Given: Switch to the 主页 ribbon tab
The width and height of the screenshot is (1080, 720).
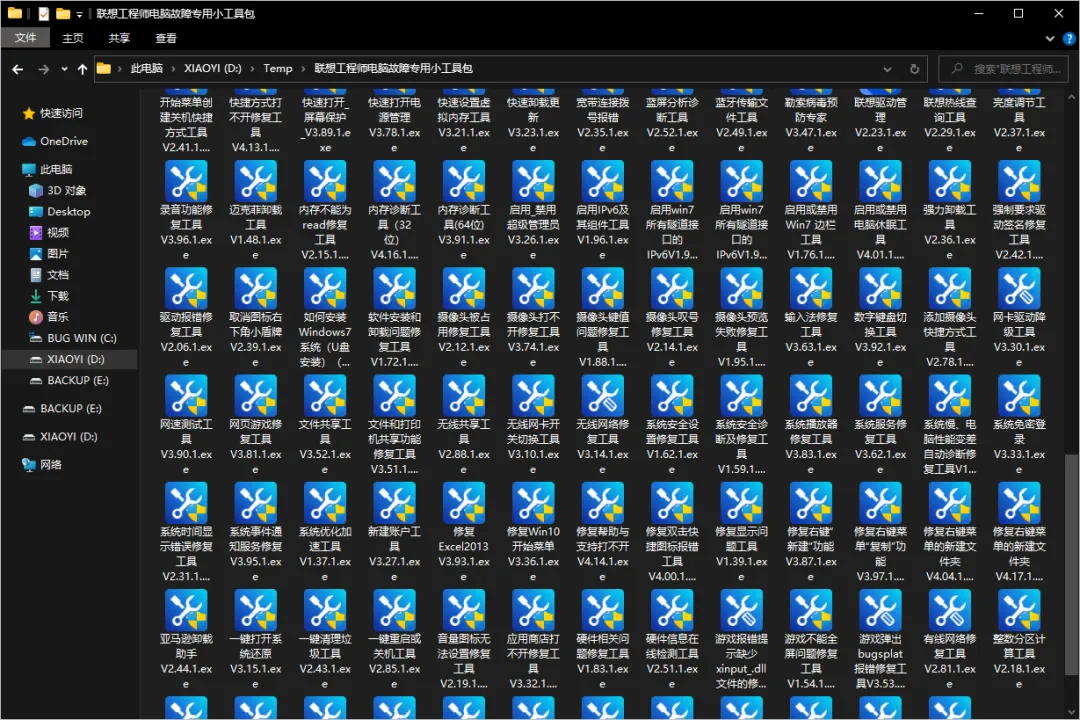Looking at the screenshot, I should click(72, 38).
